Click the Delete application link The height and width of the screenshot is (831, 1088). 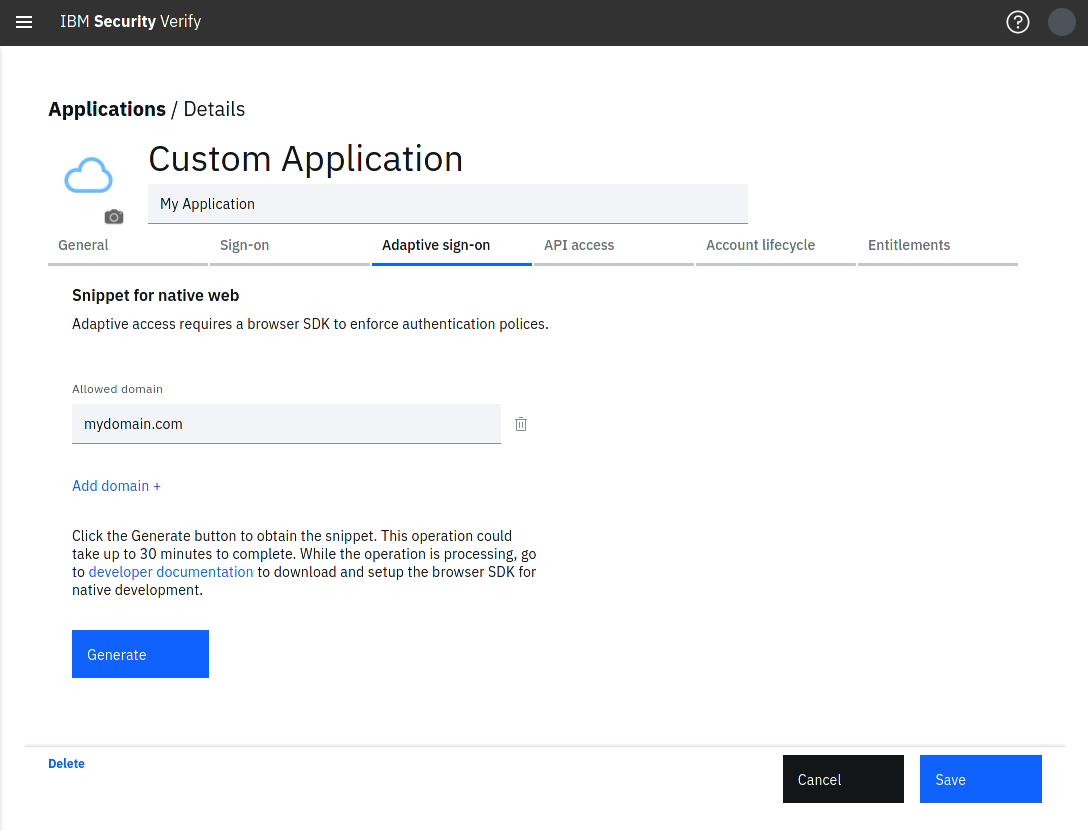click(x=67, y=764)
